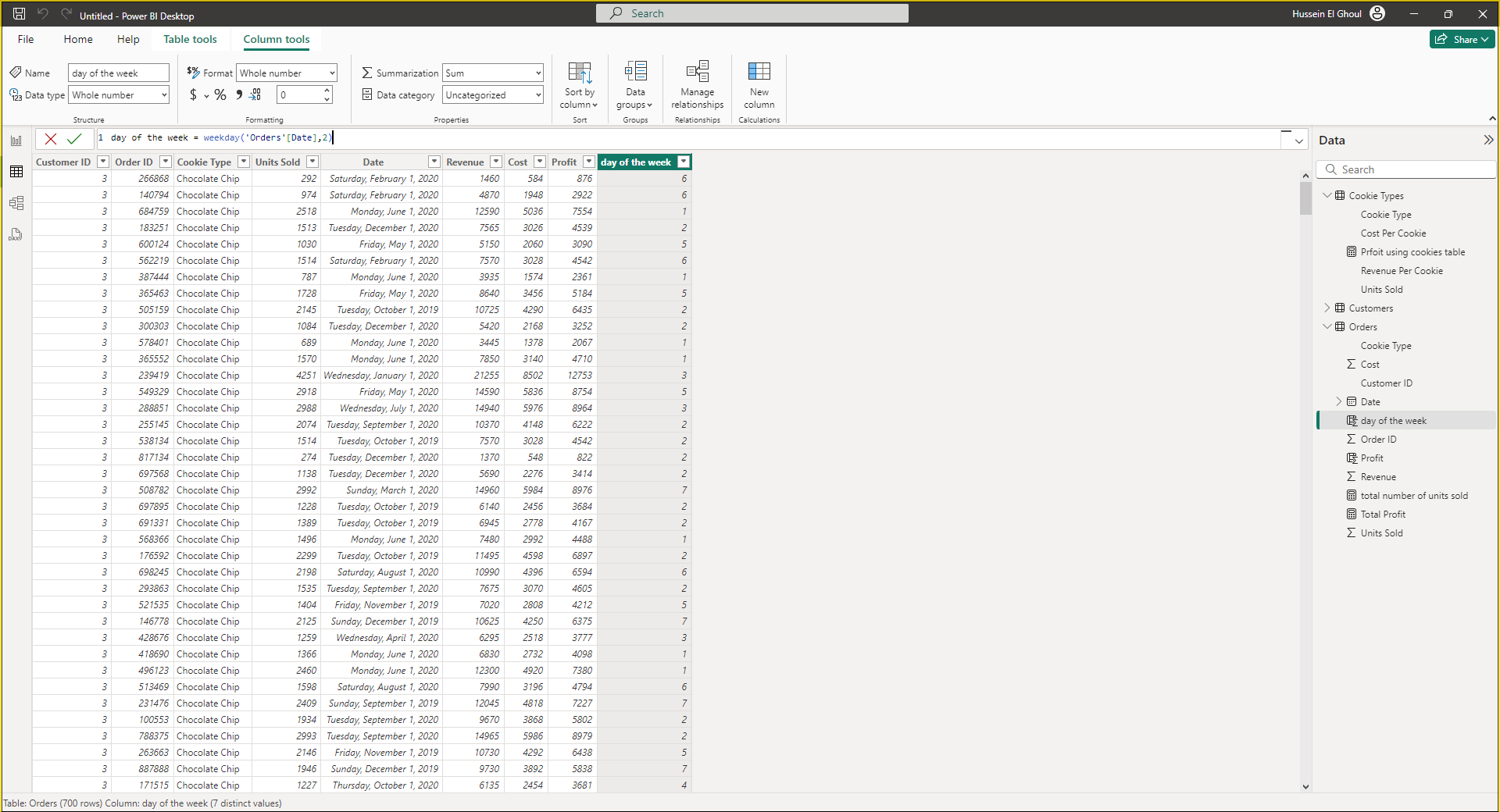Open filter for Cookie Type column header
Screen dimensions: 1500x812
[244, 162]
